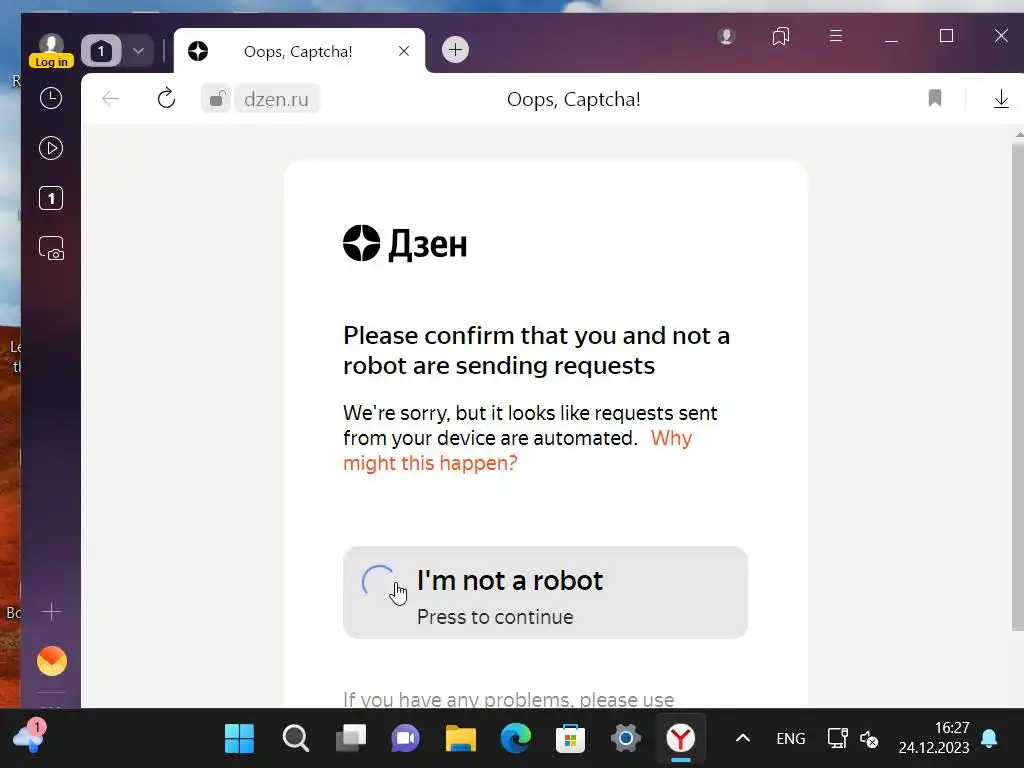Click the 'Press to continue' text
The image size is (1024, 768).
click(495, 617)
